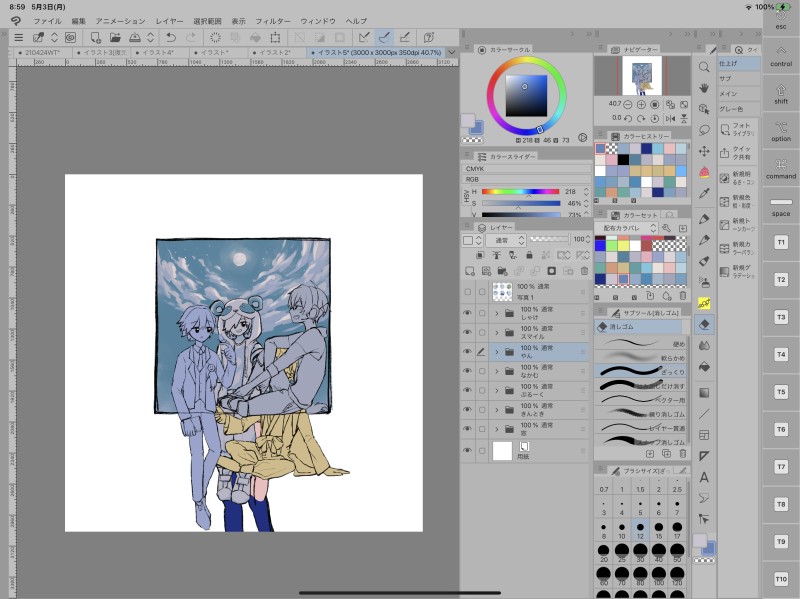The image size is (800, 599).
Task: Hide the しゃけ layer folder
Action: point(467,314)
